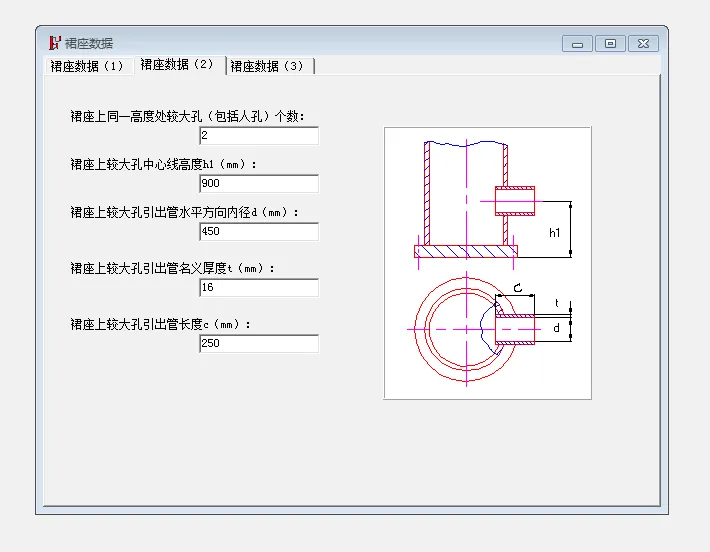Close the 裙座数据 dialog window
Viewport: 710px width, 552px height.
point(643,44)
